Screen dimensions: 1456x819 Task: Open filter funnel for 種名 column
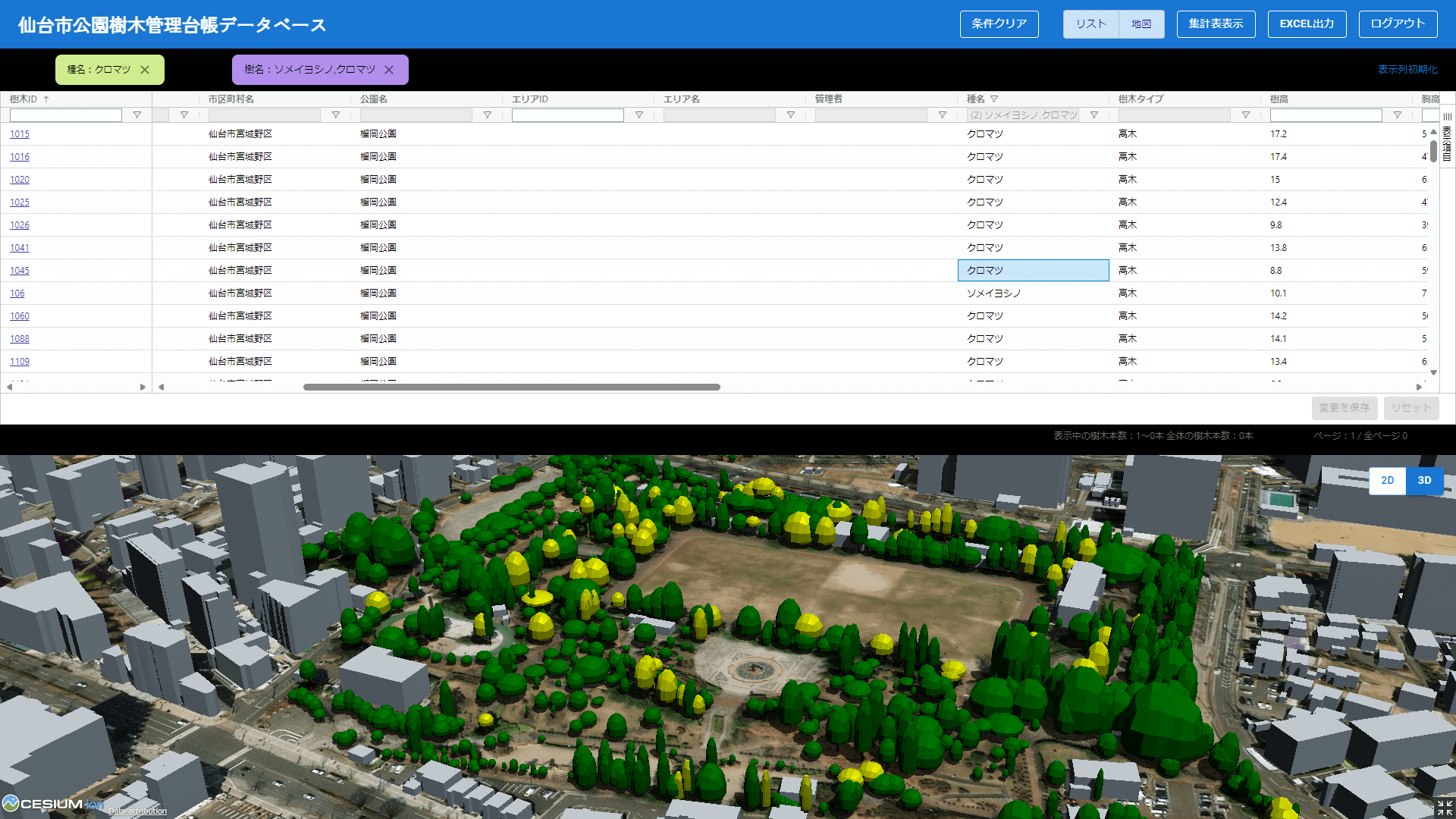tap(1094, 115)
